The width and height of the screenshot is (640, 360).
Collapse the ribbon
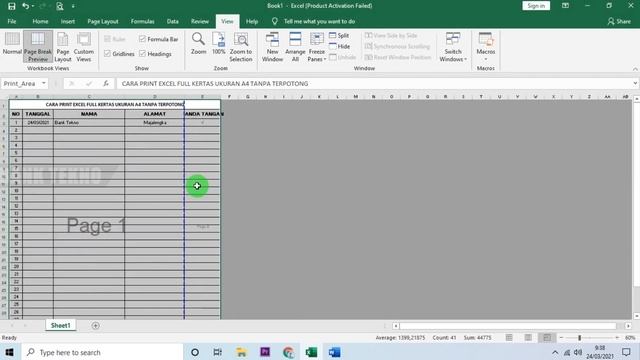(x=635, y=69)
